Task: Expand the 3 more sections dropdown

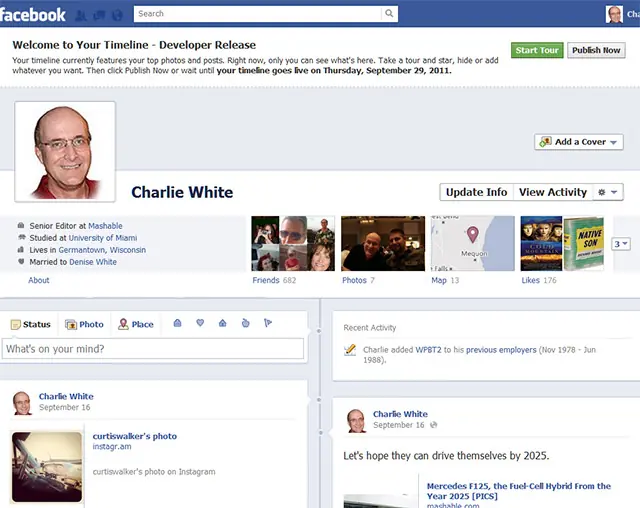Action: click(621, 244)
